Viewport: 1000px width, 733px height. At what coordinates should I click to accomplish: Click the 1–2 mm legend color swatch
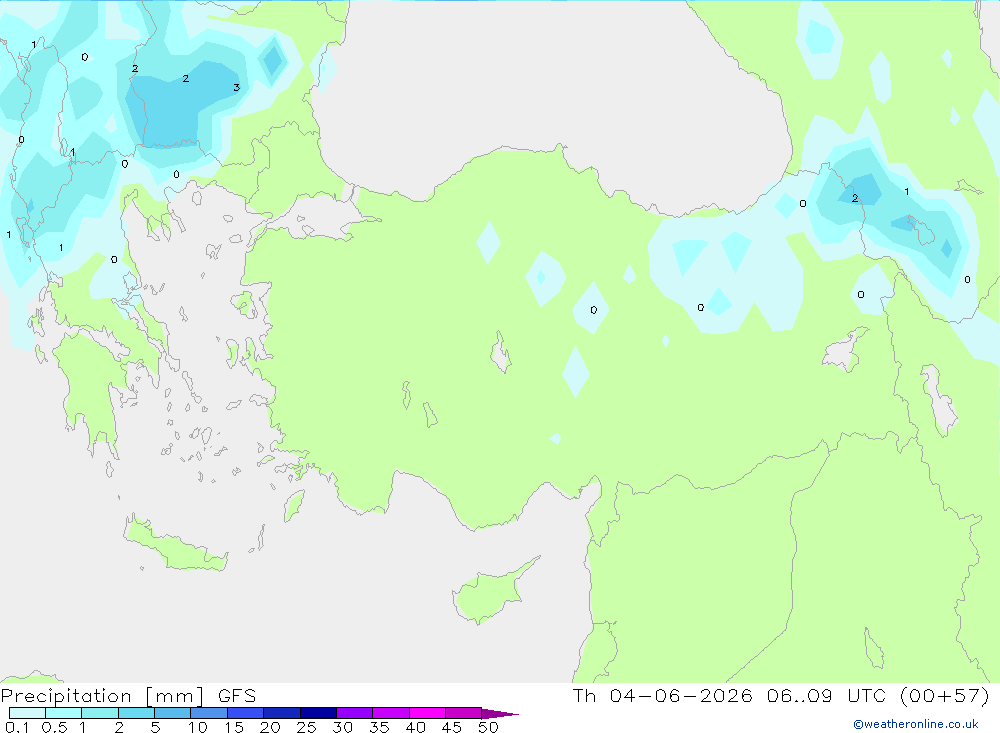(x=100, y=713)
